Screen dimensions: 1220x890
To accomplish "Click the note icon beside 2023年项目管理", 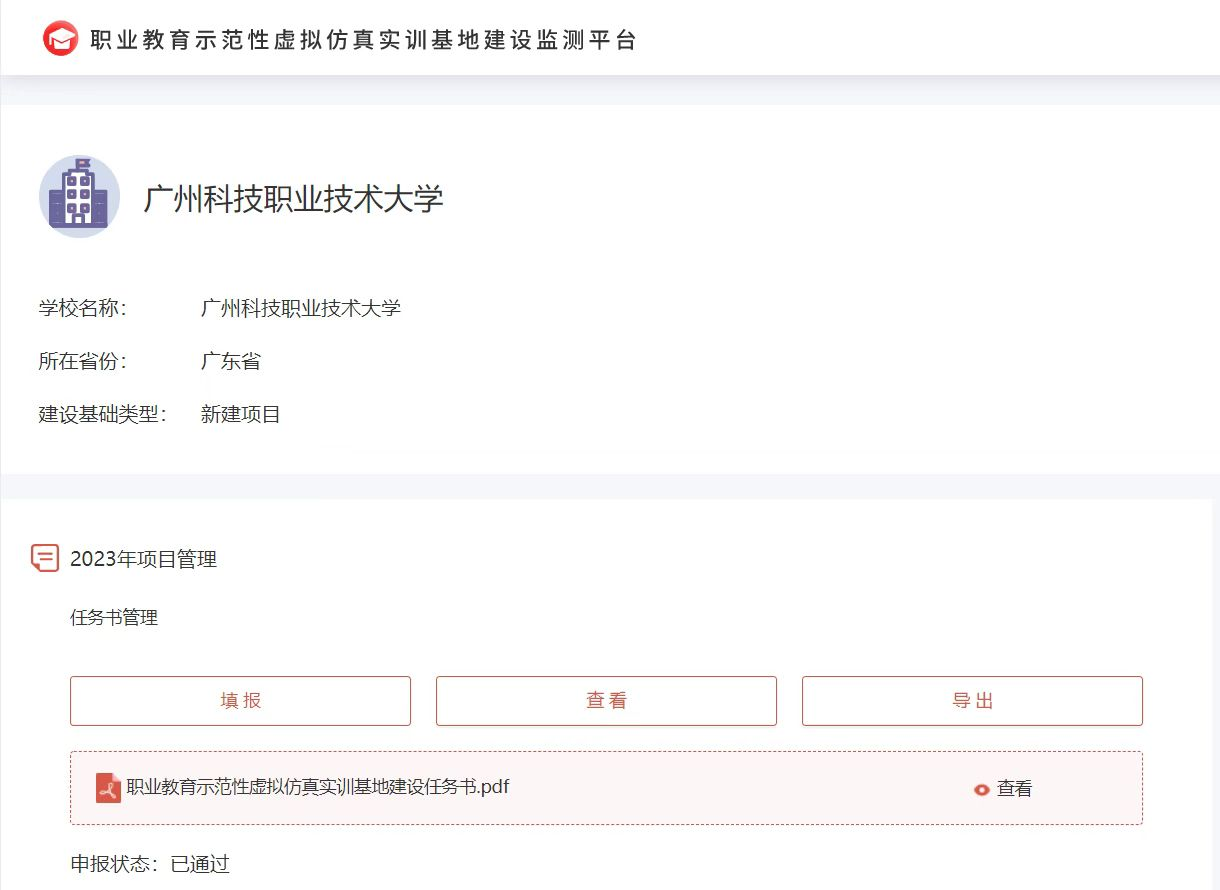I will (x=45, y=558).
